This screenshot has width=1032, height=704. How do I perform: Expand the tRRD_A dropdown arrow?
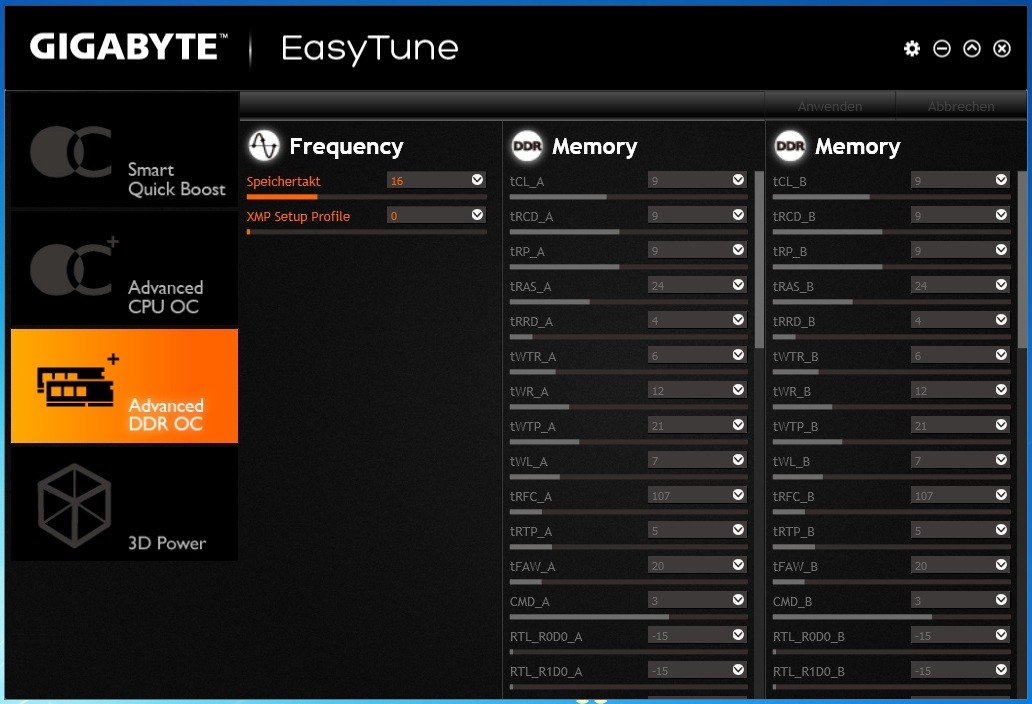click(x=738, y=319)
